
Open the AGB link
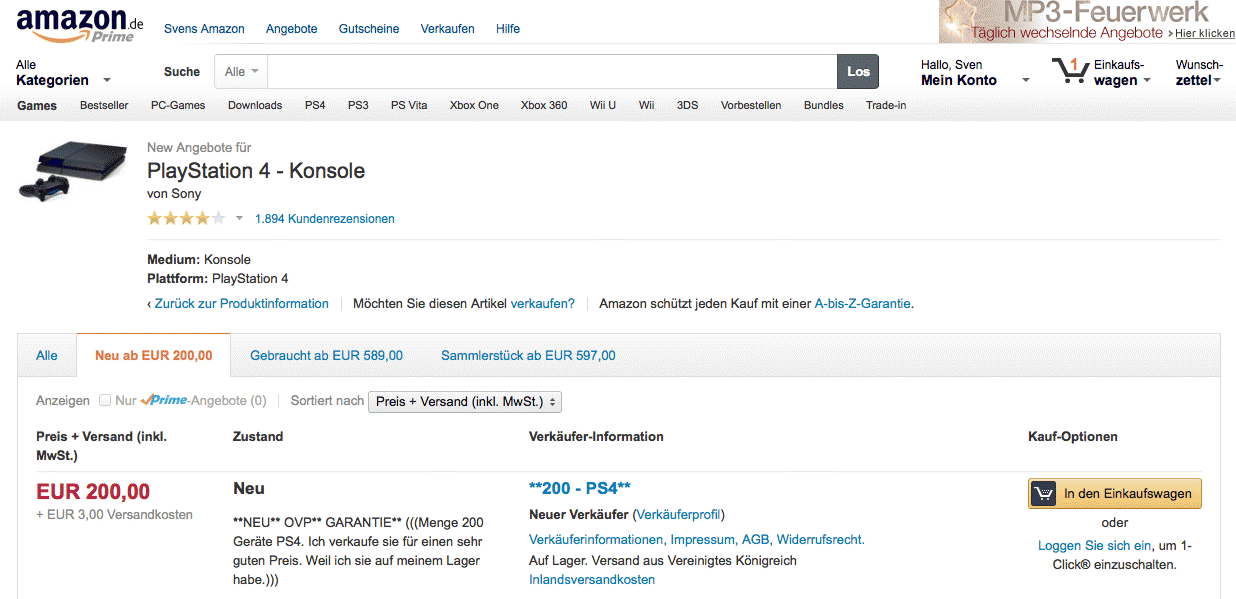755,539
